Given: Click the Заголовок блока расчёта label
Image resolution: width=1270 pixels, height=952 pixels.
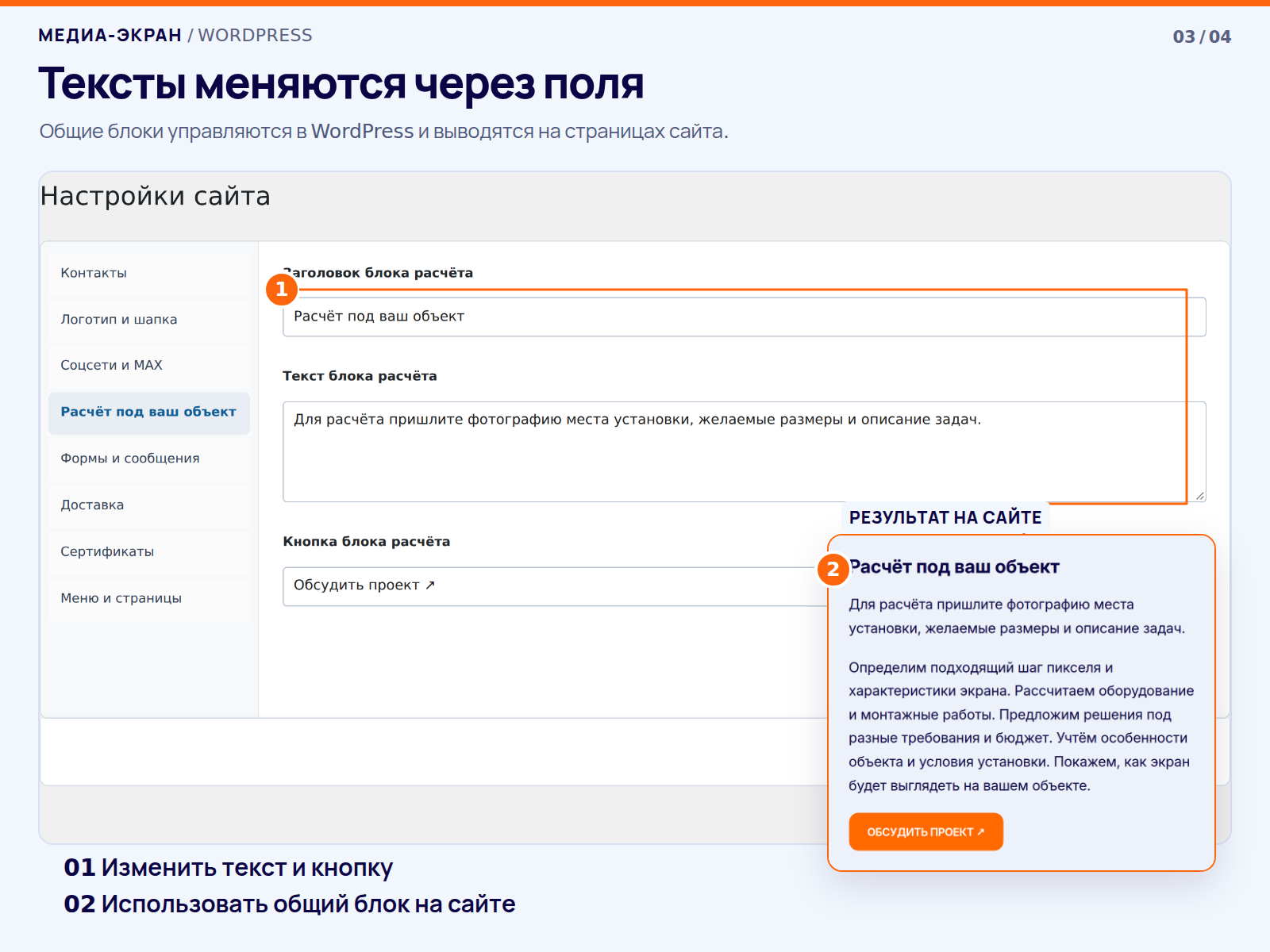Looking at the screenshot, I should 378,273.
